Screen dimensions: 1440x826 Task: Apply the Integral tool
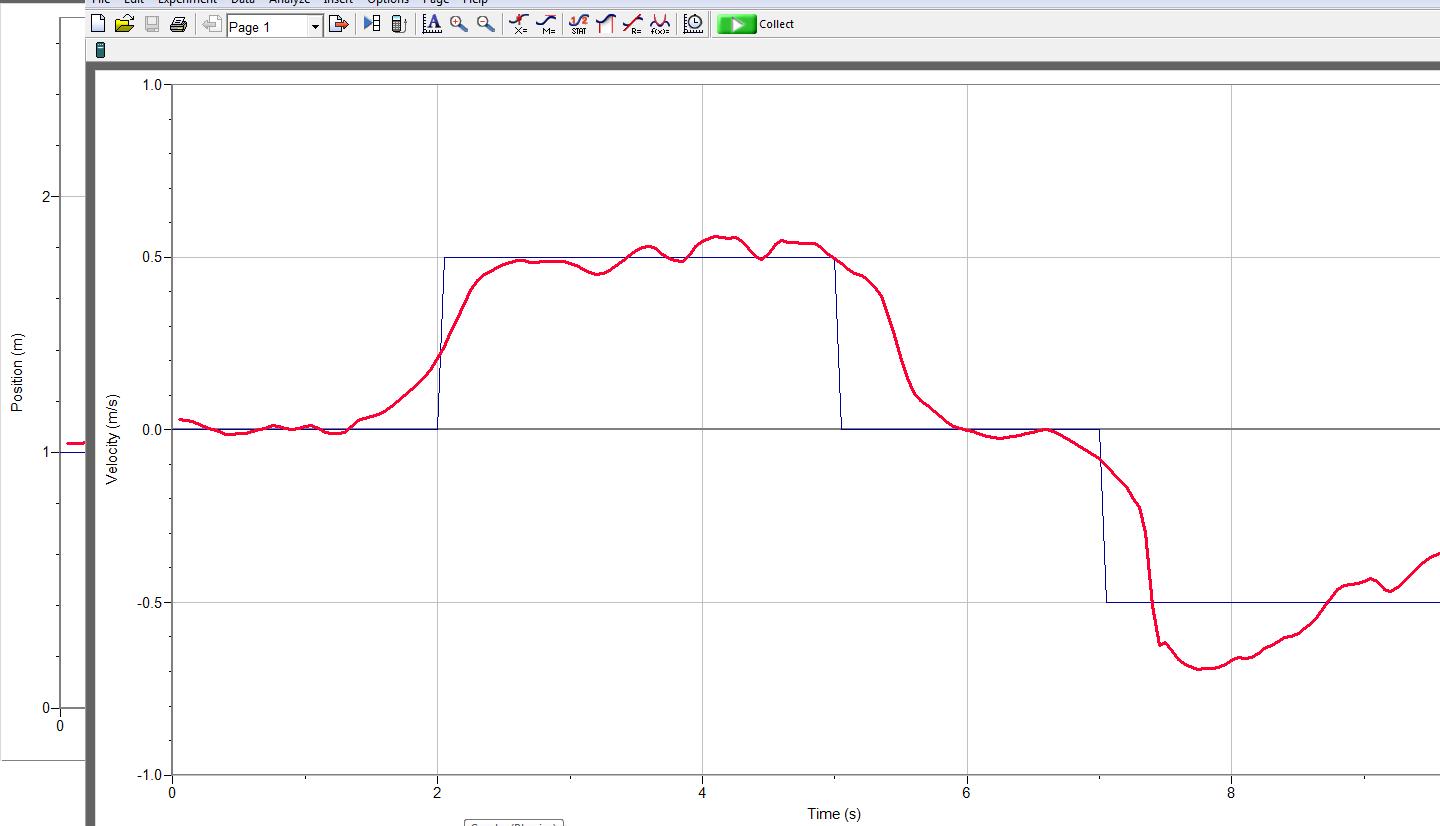click(604, 24)
